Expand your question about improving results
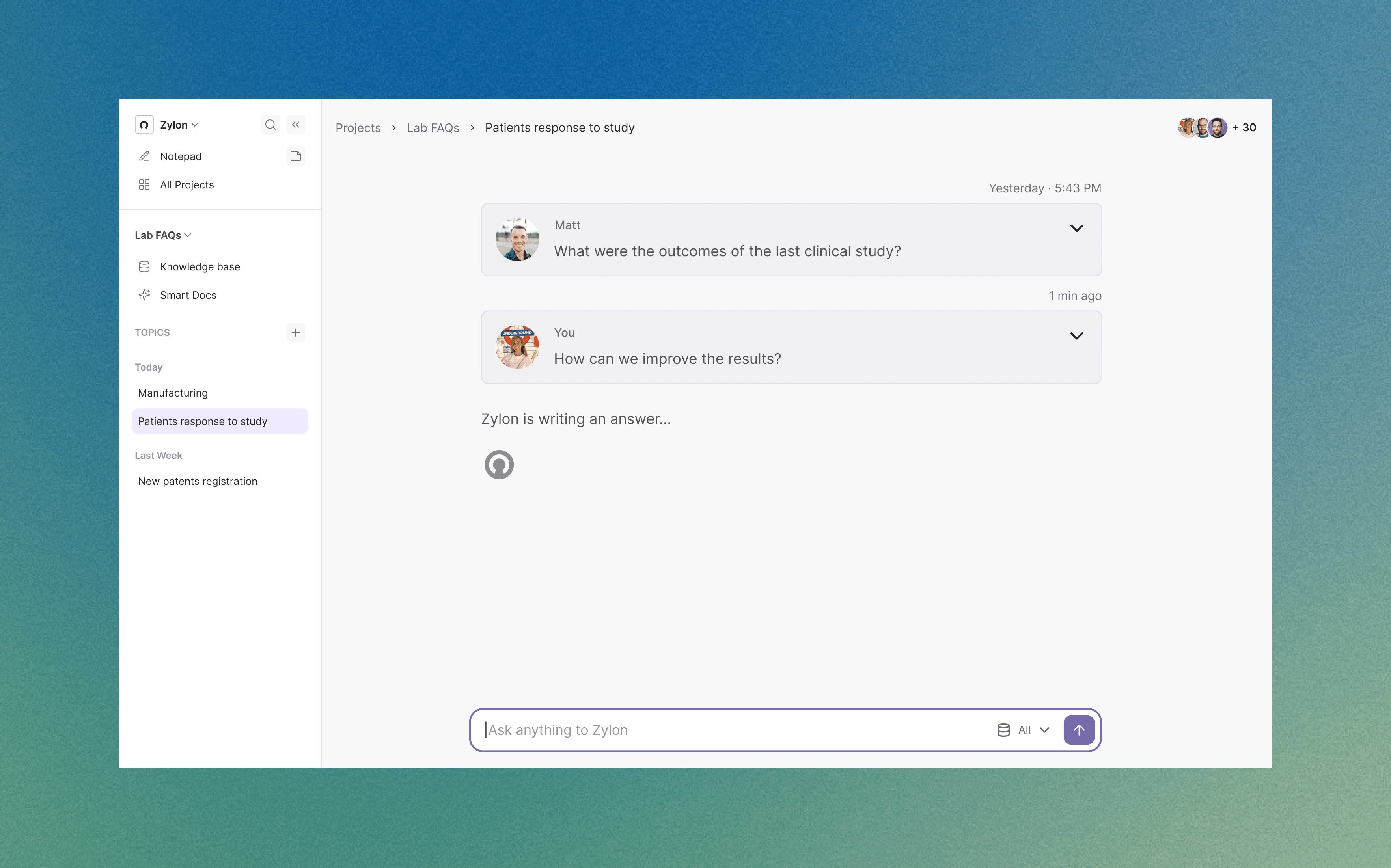The image size is (1391, 868). click(1076, 336)
